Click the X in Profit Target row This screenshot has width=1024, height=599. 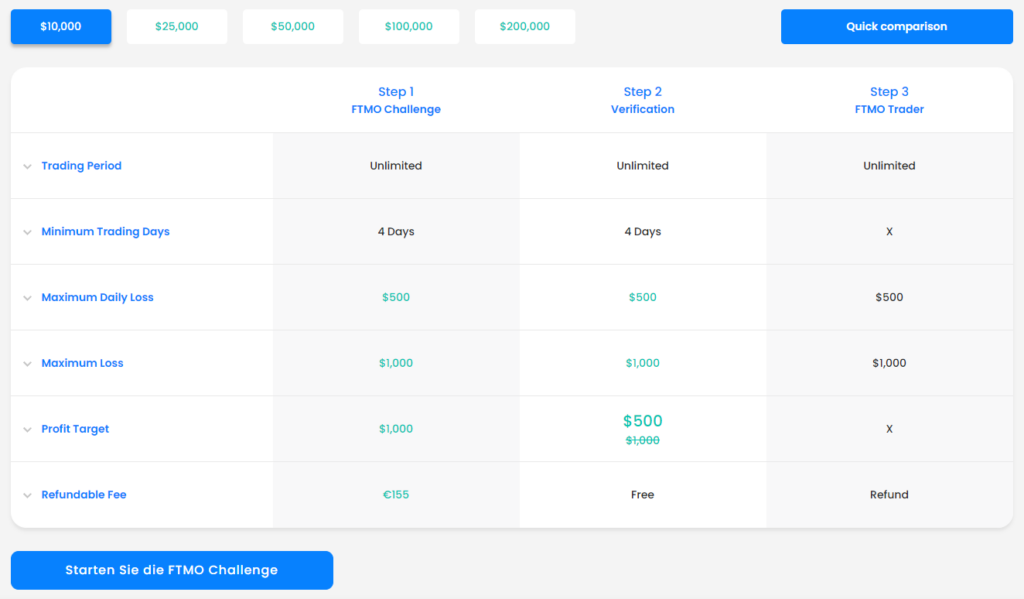tap(889, 429)
